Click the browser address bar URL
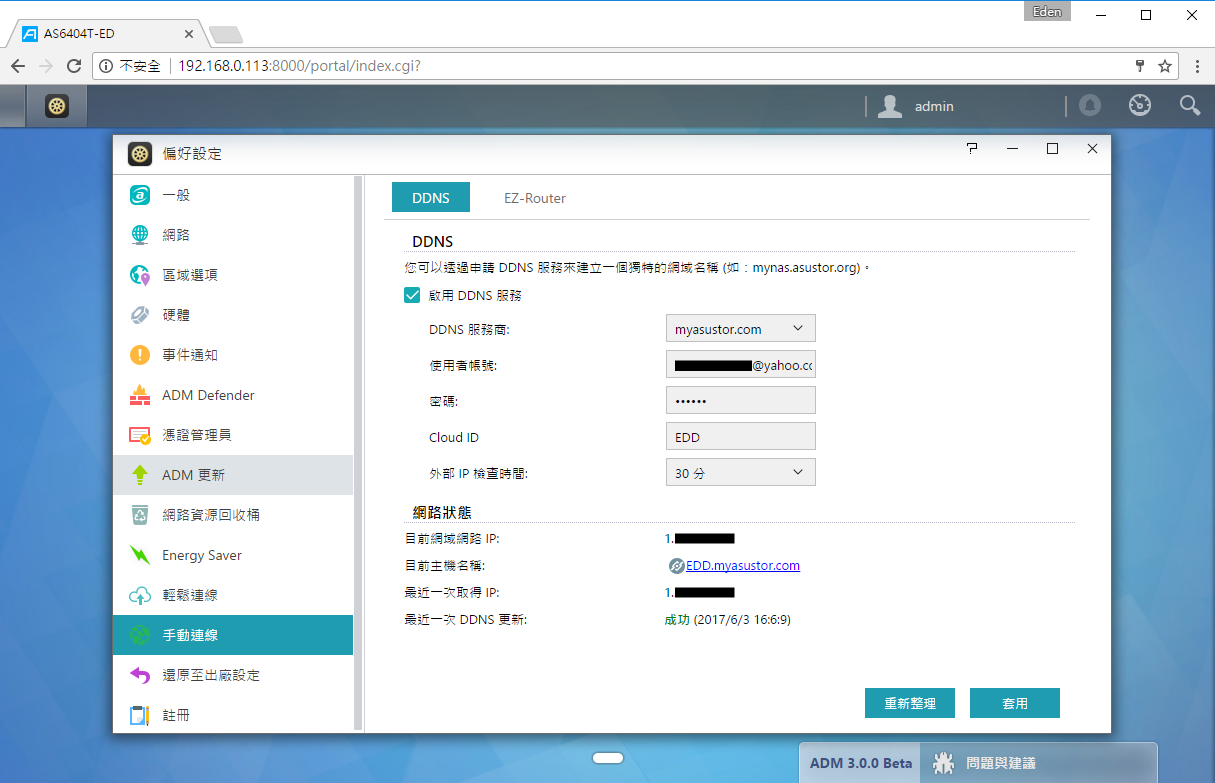 coord(299,66)
